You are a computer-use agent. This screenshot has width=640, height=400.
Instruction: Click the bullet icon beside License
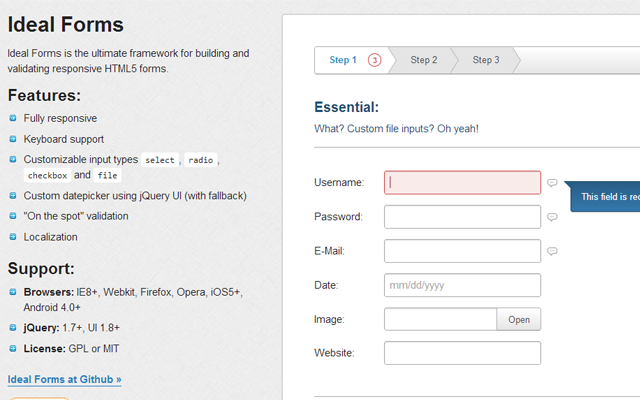13,348
